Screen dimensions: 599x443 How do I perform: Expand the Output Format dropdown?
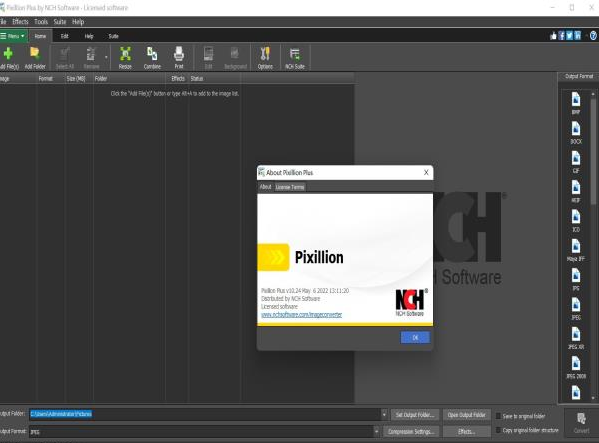[377, 432]
